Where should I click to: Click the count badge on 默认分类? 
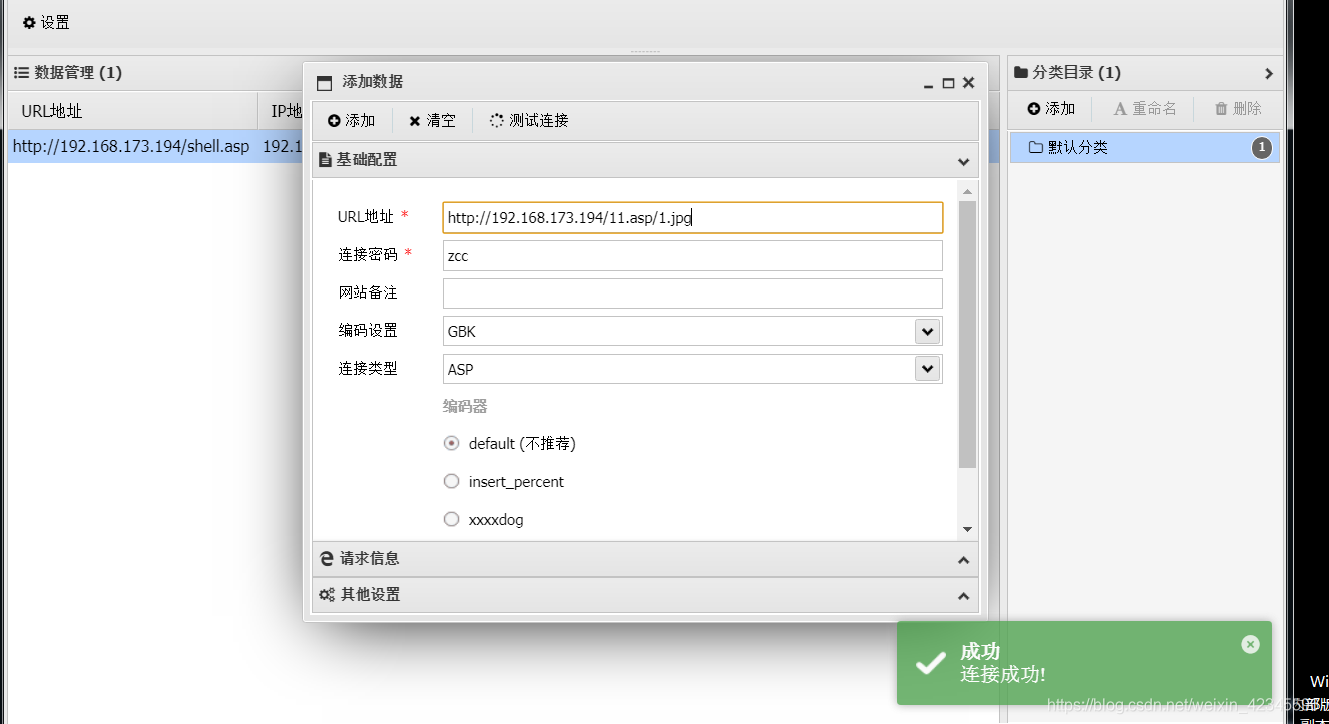point(1262,148)
